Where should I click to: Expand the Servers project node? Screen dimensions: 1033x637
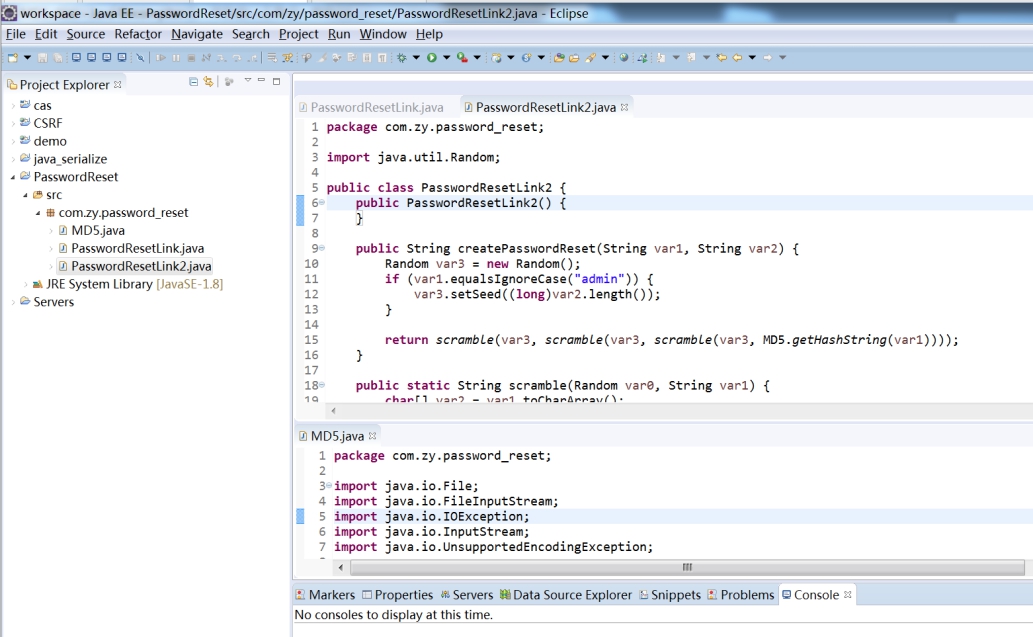point(13,302)
